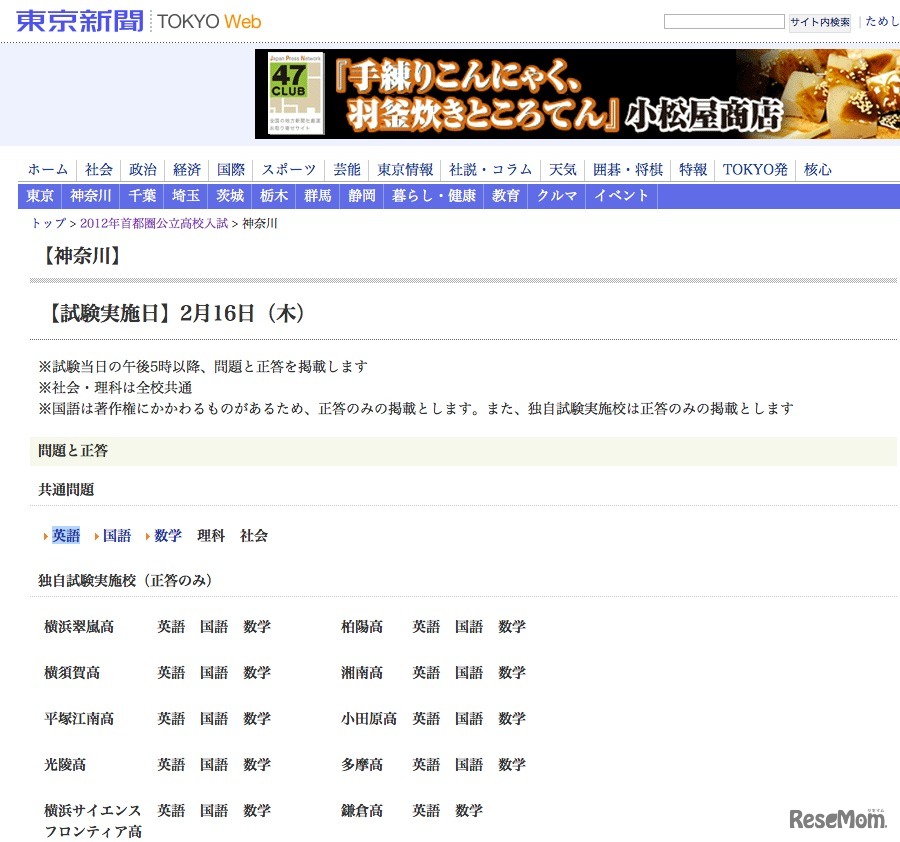
Task: Click inside the site search input box
Action: click(724, 20)
